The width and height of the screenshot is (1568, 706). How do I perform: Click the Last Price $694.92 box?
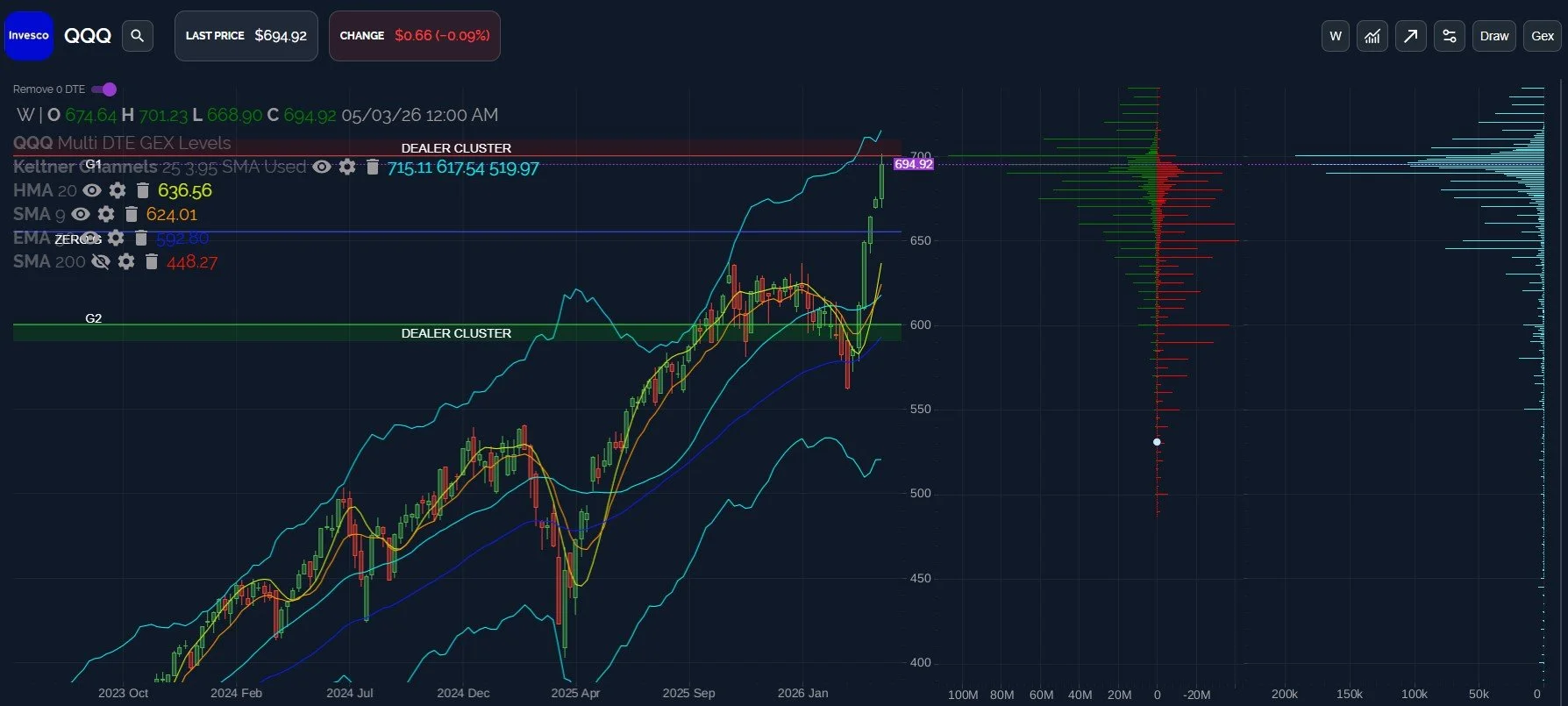coord(246,36)
